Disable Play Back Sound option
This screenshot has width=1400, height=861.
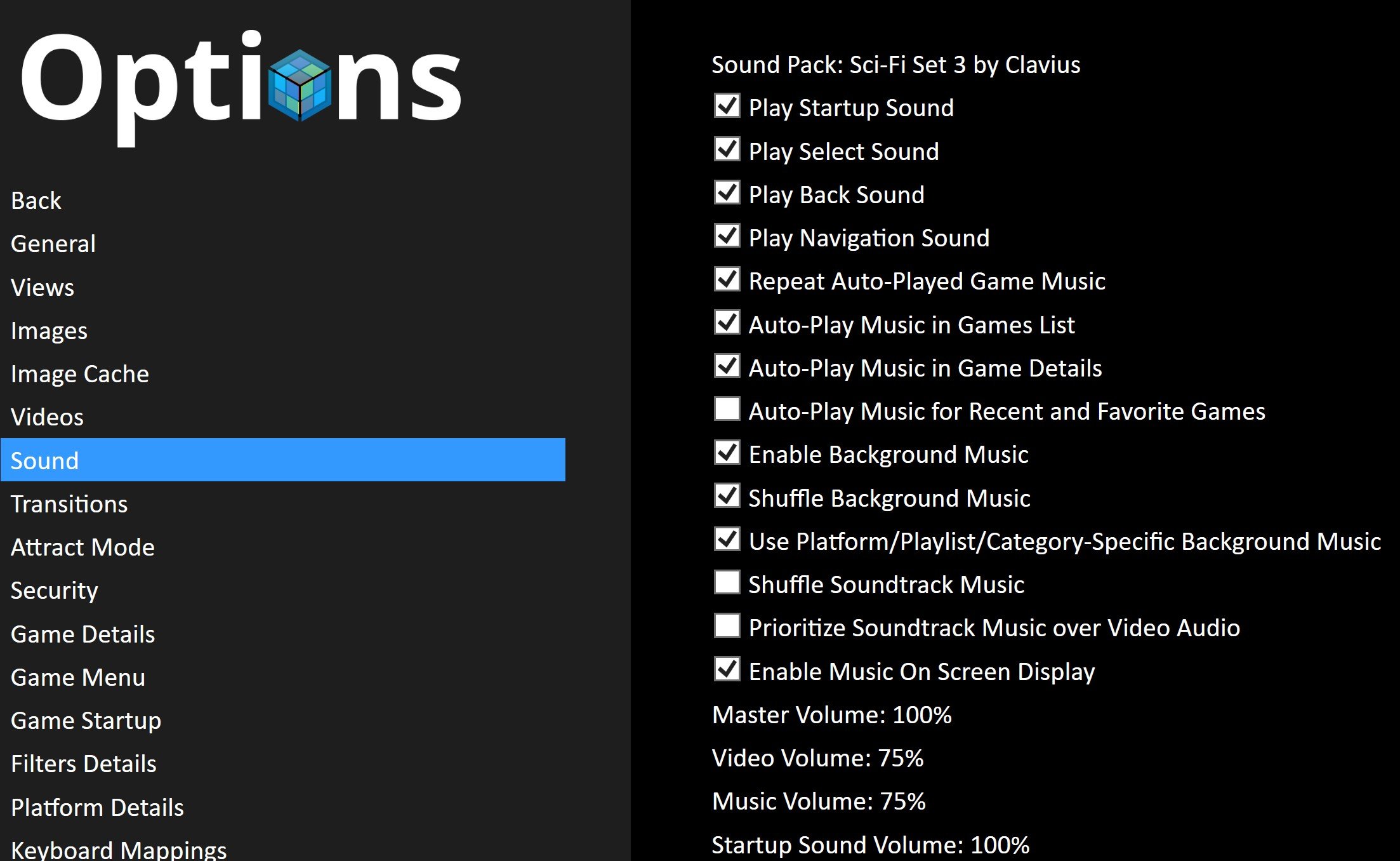727,192
